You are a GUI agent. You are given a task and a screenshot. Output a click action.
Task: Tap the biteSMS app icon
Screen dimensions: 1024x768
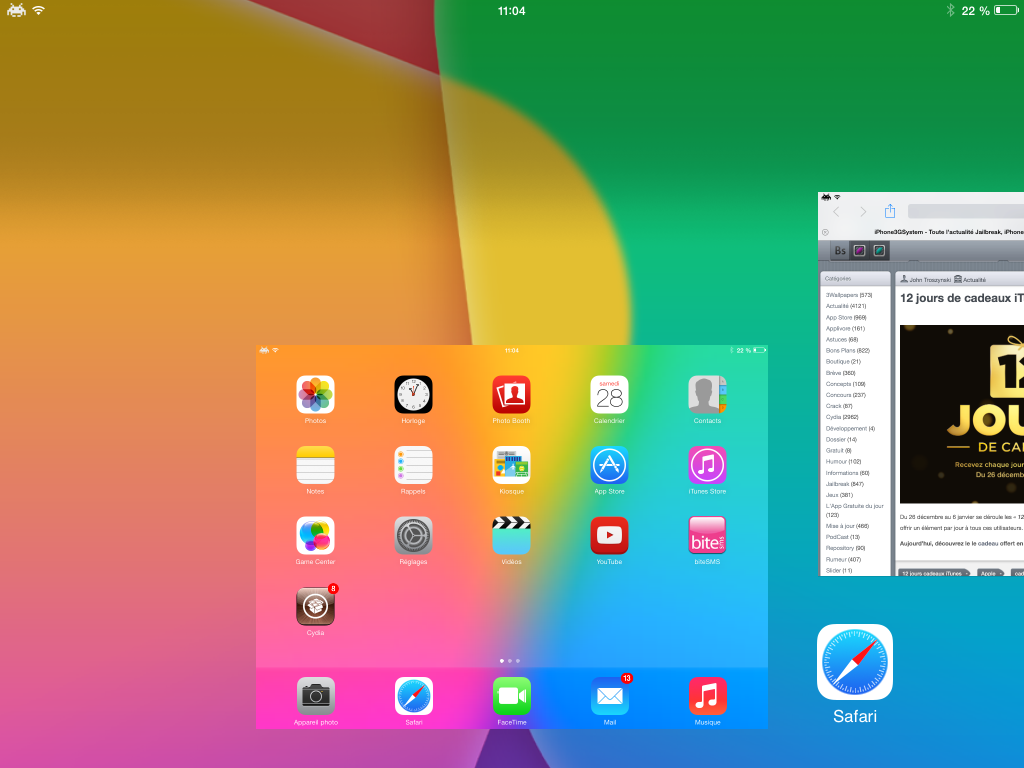click(x=707, y=536)
